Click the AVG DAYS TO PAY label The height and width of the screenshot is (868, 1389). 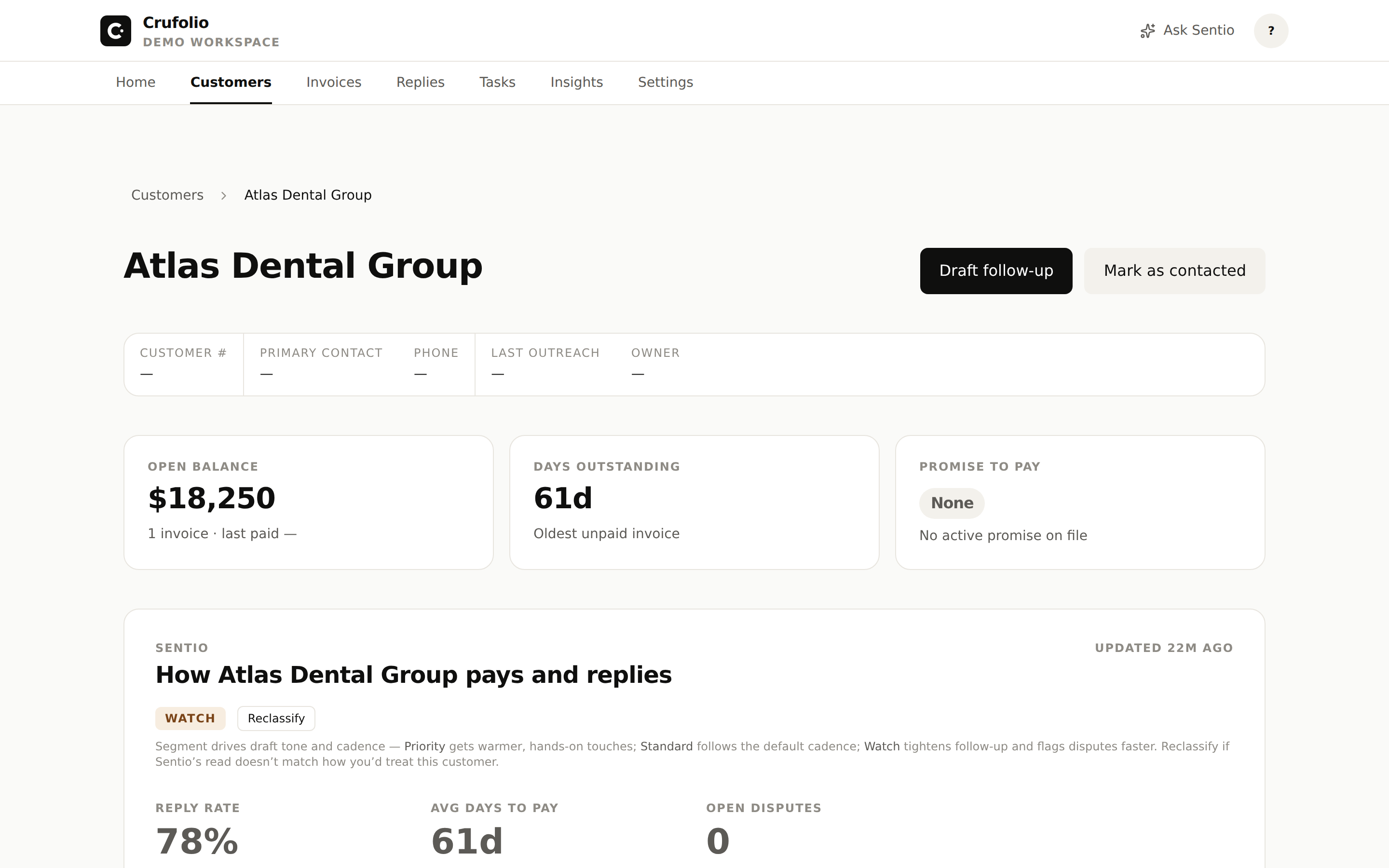click(494, 808)
